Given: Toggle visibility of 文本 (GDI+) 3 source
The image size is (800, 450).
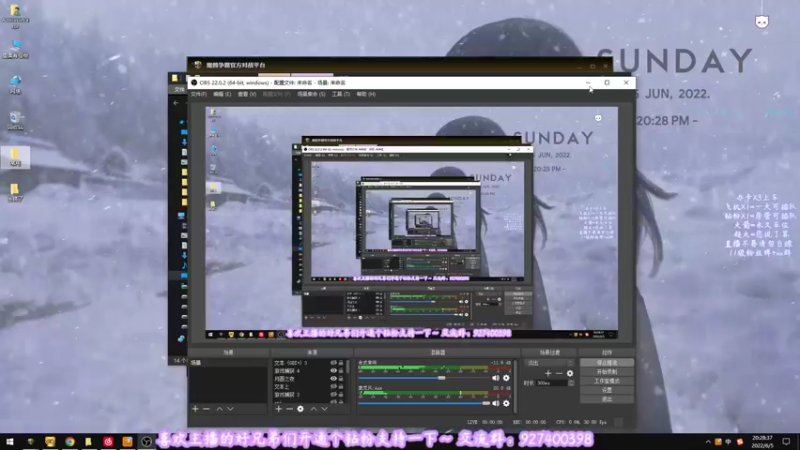Looking at the screenshot, I should pos(333,363).
